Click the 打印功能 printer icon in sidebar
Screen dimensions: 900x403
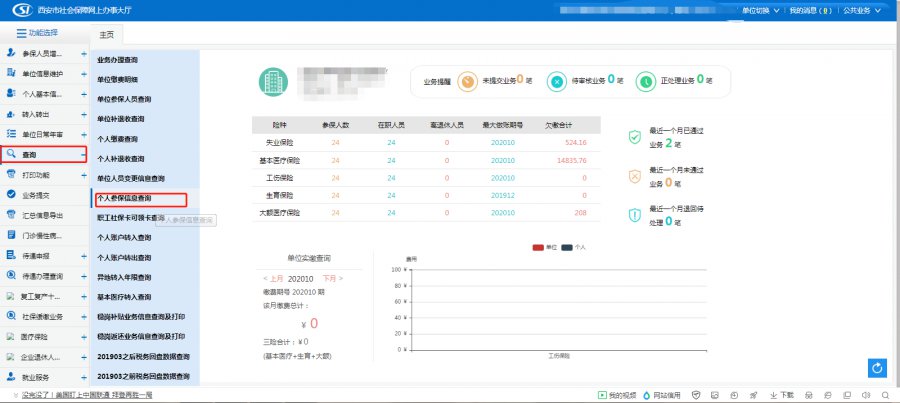(x=11, y=175)
